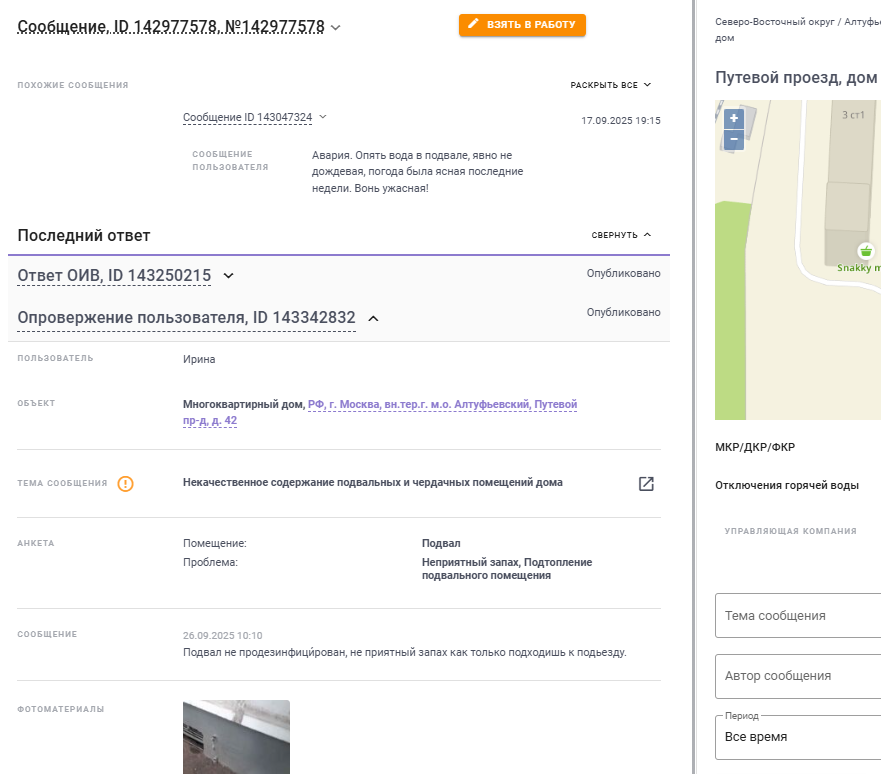
Task: Click the МКР/ДКР/ФКР item
Action: pyautogui.click(x=755, y=447)
